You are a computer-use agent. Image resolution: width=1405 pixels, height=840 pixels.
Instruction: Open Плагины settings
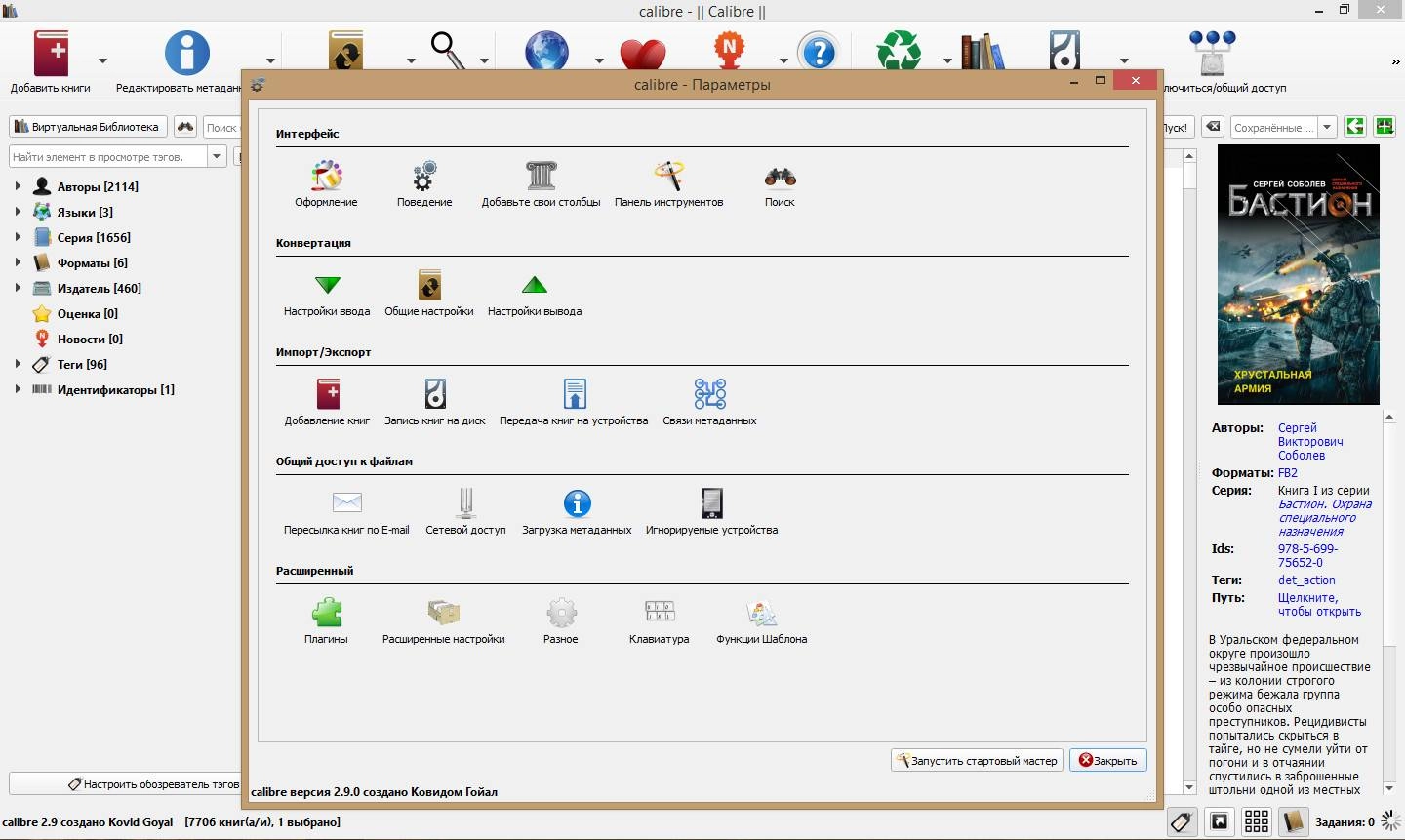pos(326,621)
